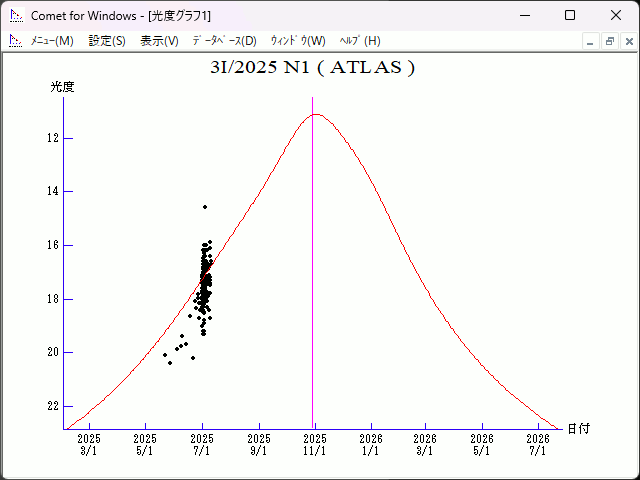Click the 日付 axis label
The height and width of the screenshot is (480, 640).
pyautogui.click(x=579, y=429)
